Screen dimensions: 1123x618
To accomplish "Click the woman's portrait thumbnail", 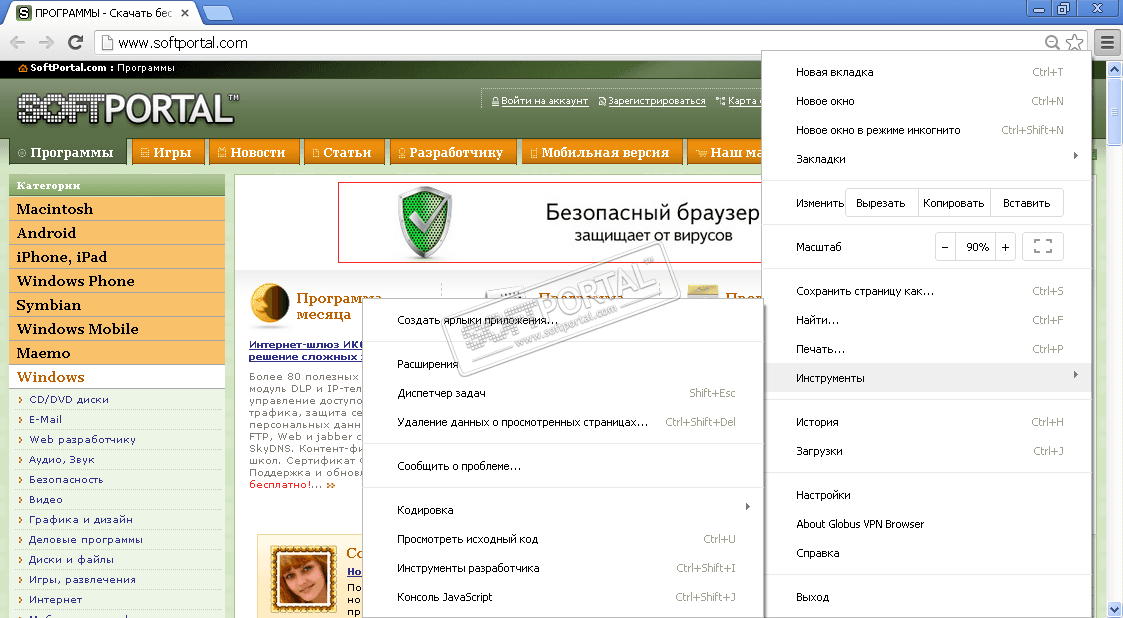I will point(304,577).
